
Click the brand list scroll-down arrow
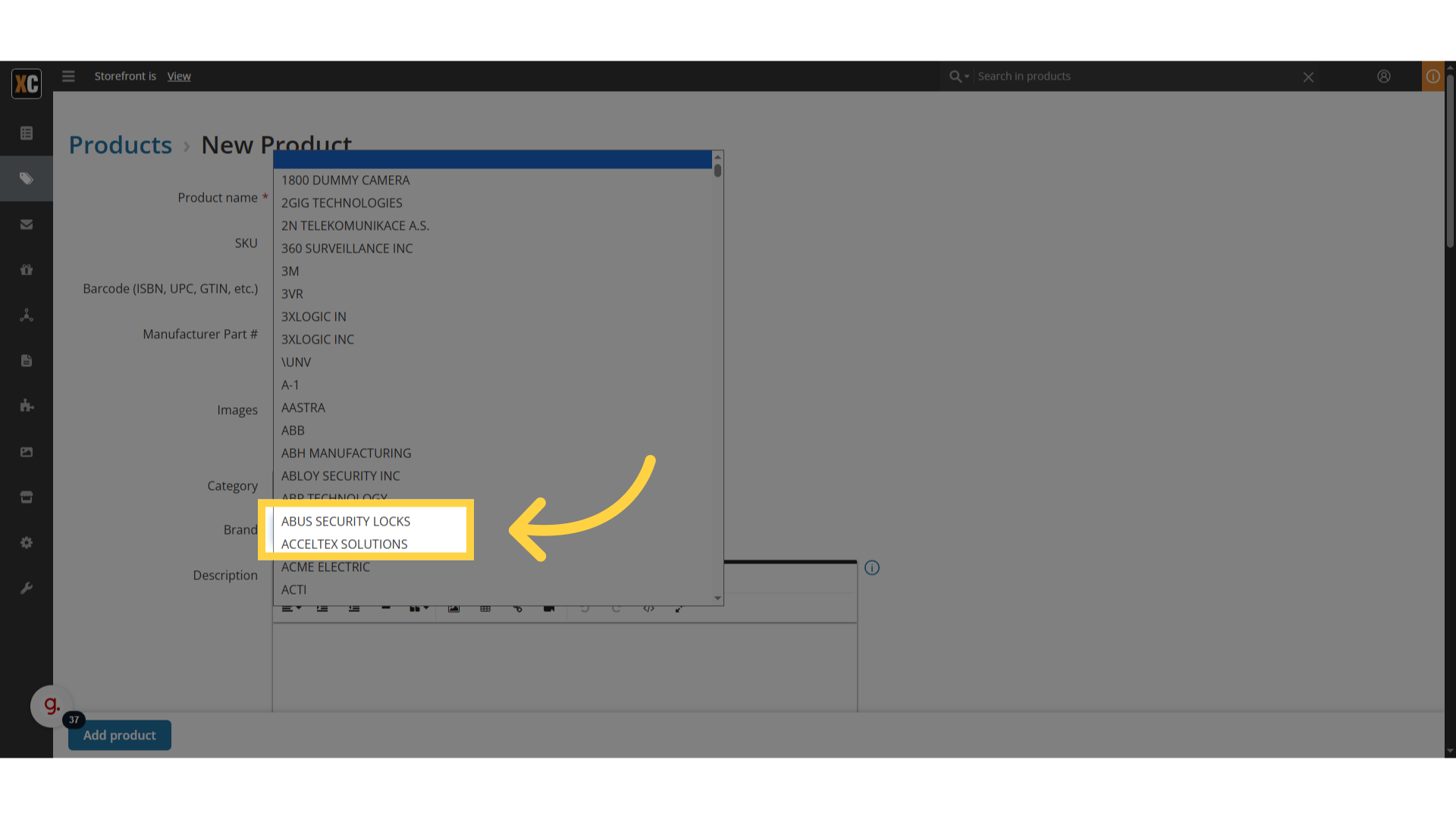pyautogui.click(x=717, y=598)
